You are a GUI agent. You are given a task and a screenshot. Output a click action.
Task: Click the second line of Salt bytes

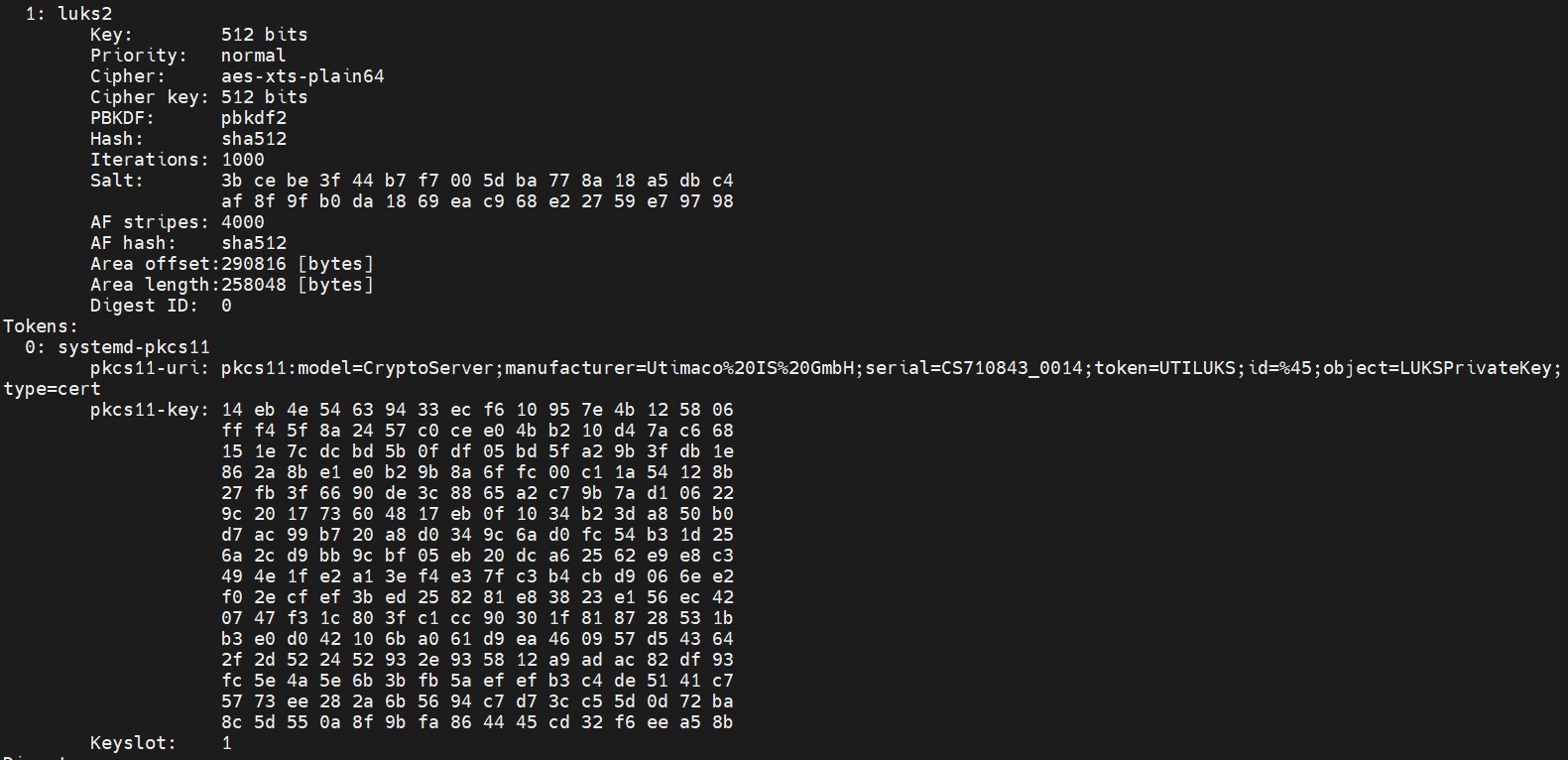tap(477, 201)
